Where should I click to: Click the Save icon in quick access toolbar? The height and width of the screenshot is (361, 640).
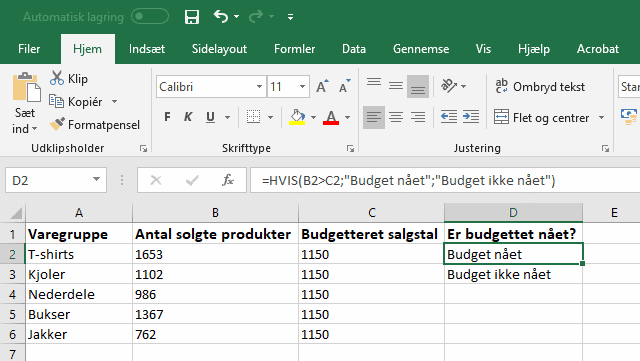pos(192,17)
